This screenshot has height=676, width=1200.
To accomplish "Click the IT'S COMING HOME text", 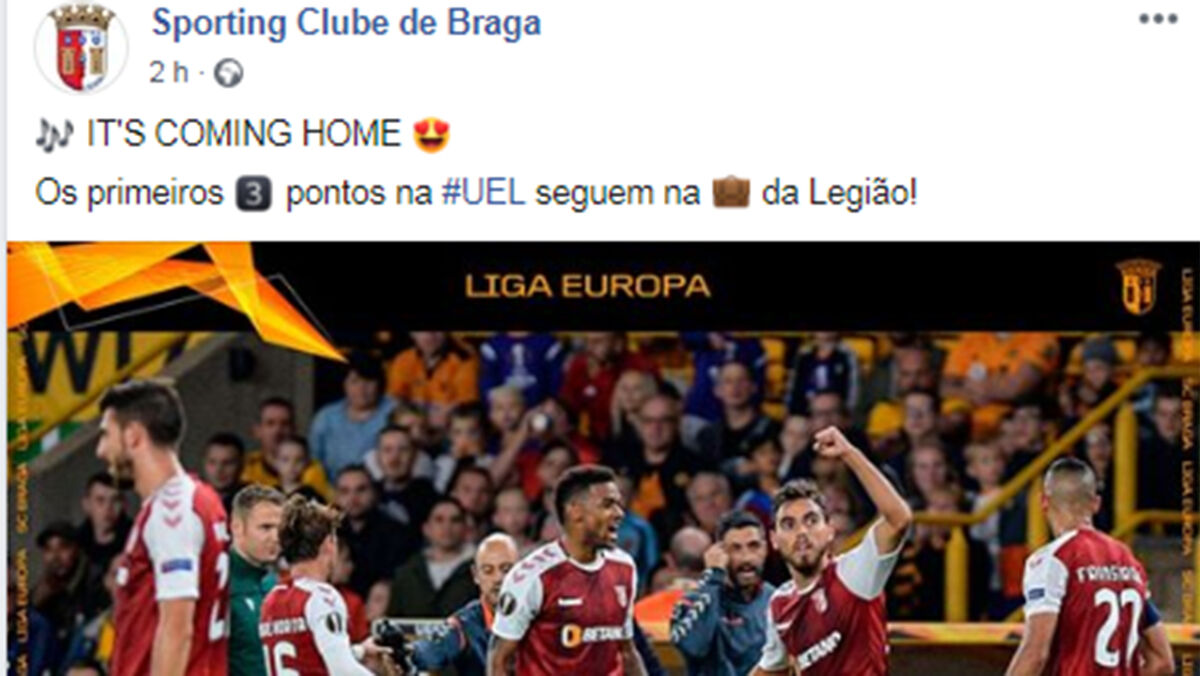I will pos(244,135).
